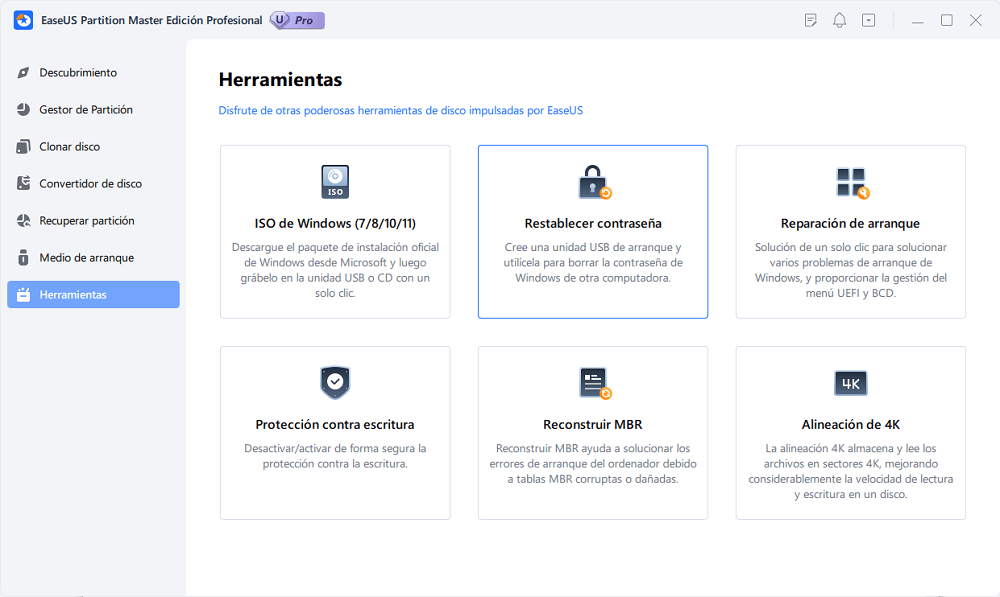Open the title bar dropdown menu icon

[869, 20]
